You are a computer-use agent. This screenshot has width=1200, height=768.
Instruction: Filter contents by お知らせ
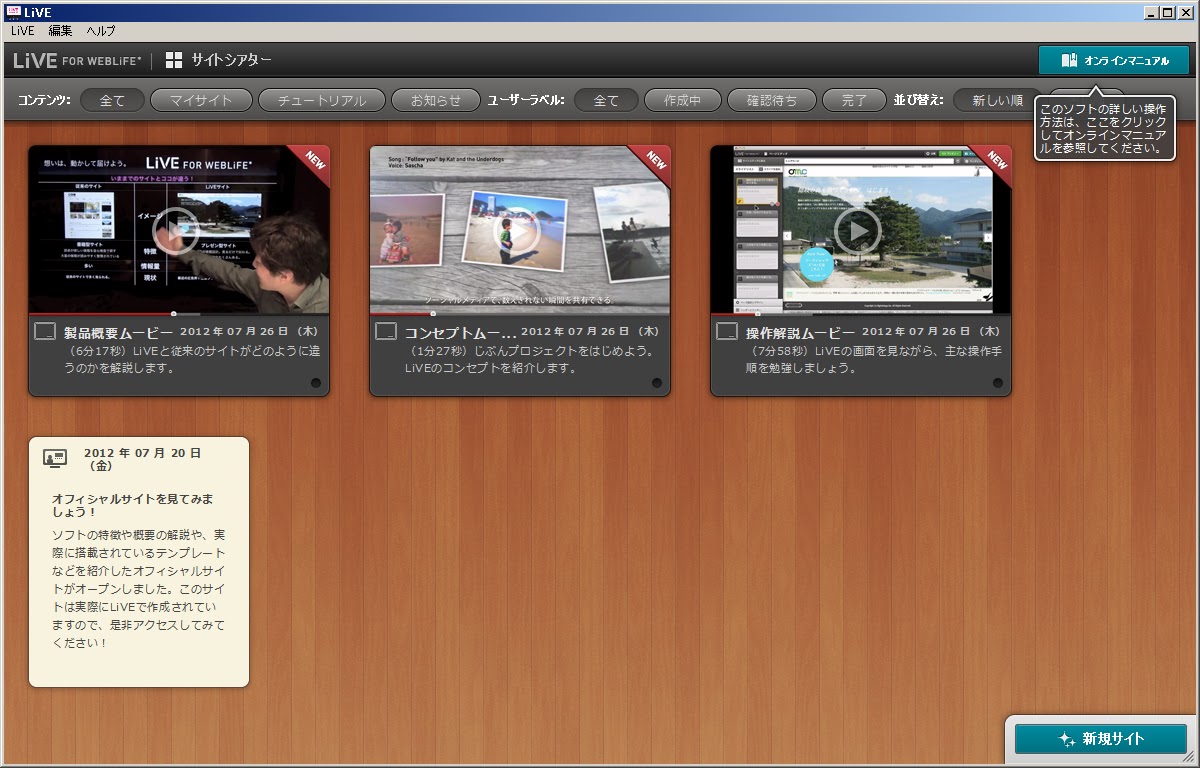coord(436,100)
